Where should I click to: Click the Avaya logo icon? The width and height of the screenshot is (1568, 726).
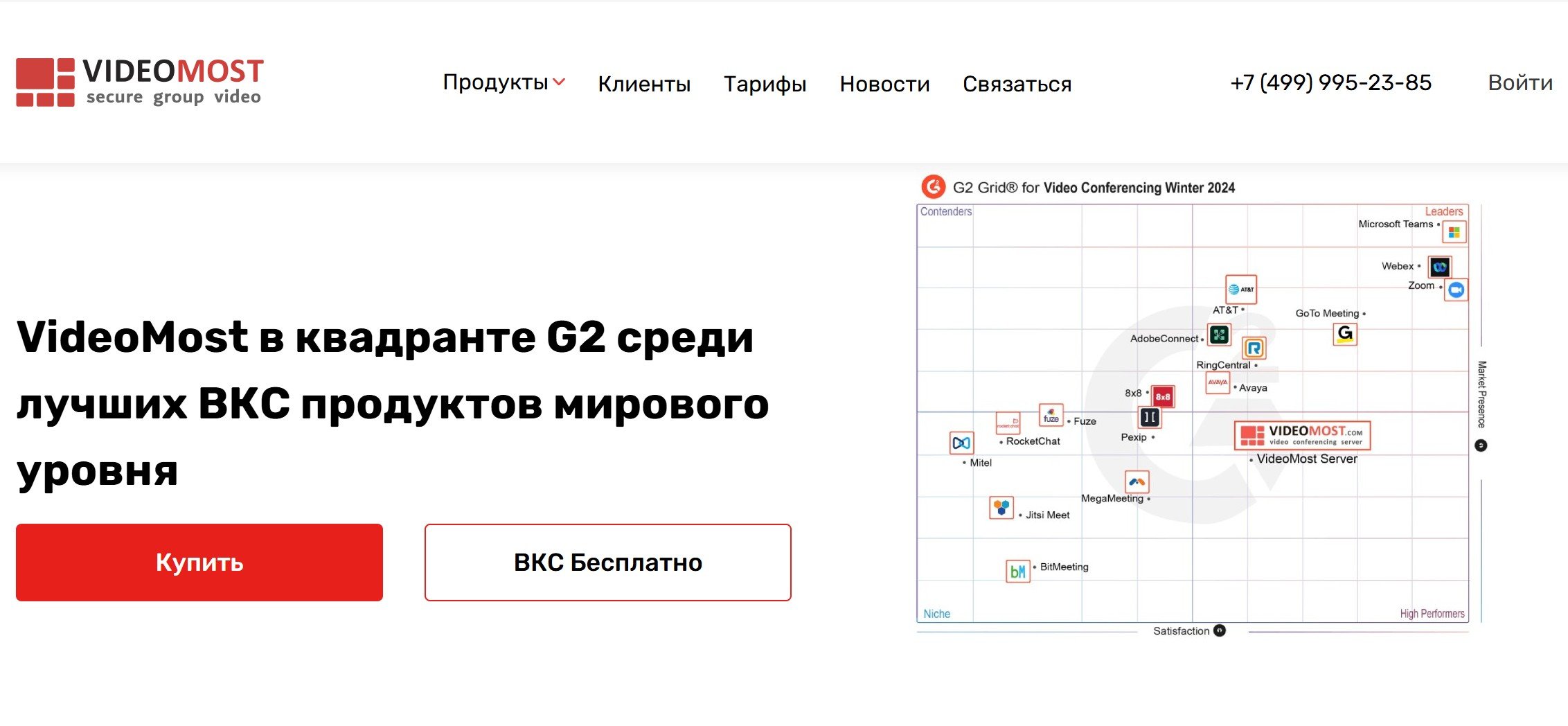pyautogui.click(x=1218, y=382)
